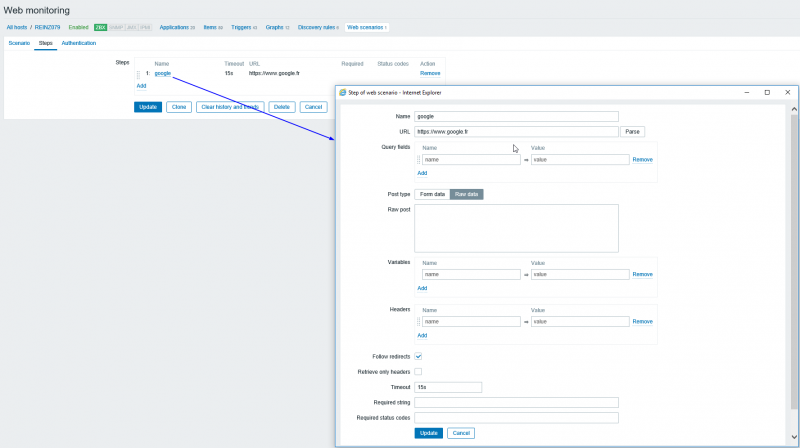
Task: Click the Raw post text area
Action: pyautogui.click(x=516, y=229)
